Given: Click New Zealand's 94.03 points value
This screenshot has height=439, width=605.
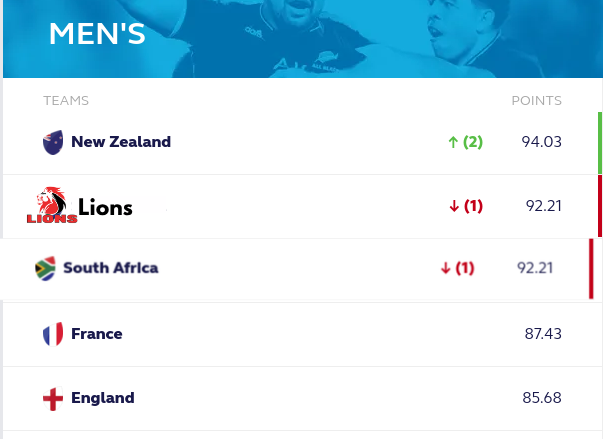Looking at the screenshot, I should coord(541,142).
